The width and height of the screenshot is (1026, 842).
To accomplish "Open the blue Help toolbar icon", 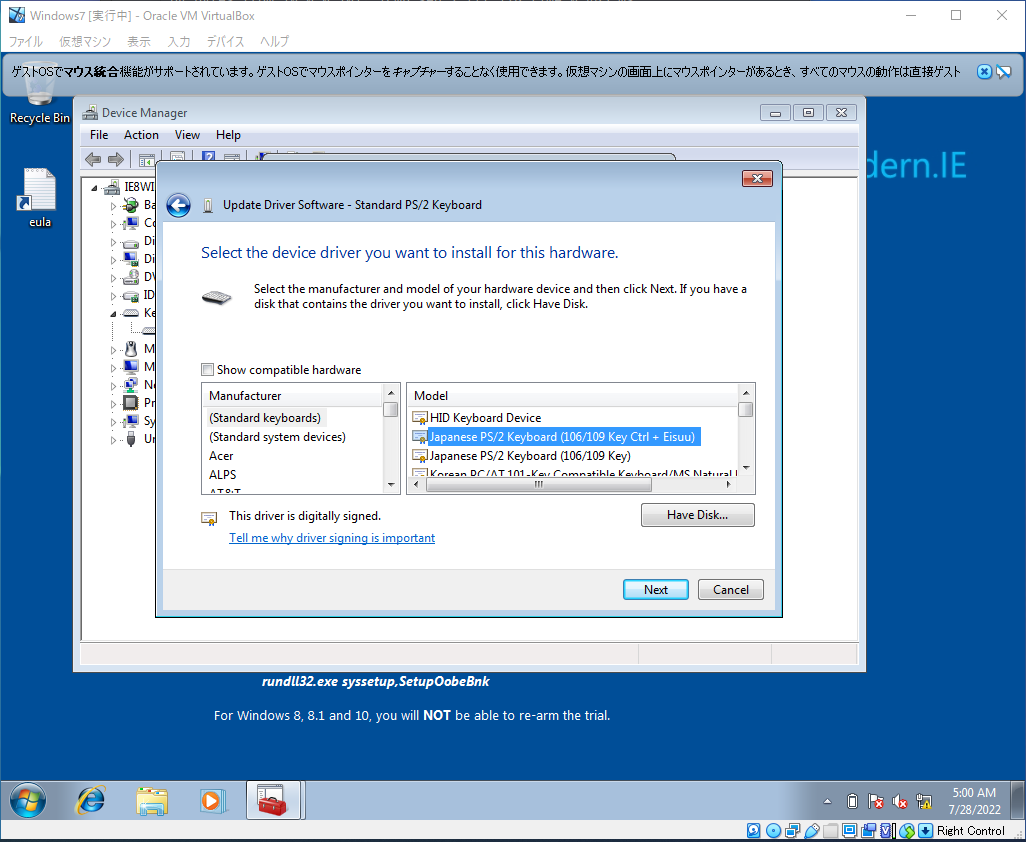I will pyautogui.click(x=209, y=157).
